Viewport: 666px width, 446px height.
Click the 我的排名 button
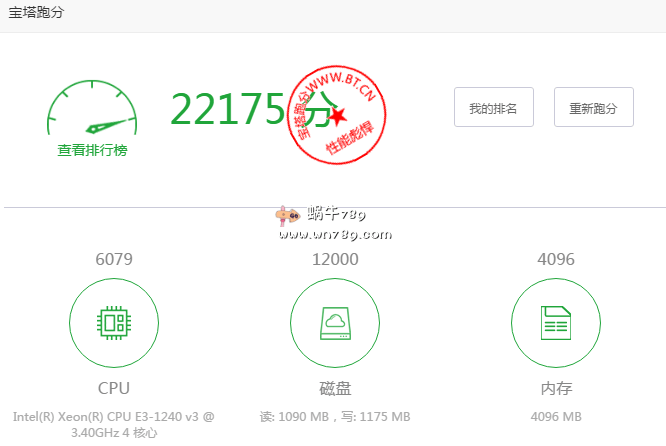[x=493, y=108]
